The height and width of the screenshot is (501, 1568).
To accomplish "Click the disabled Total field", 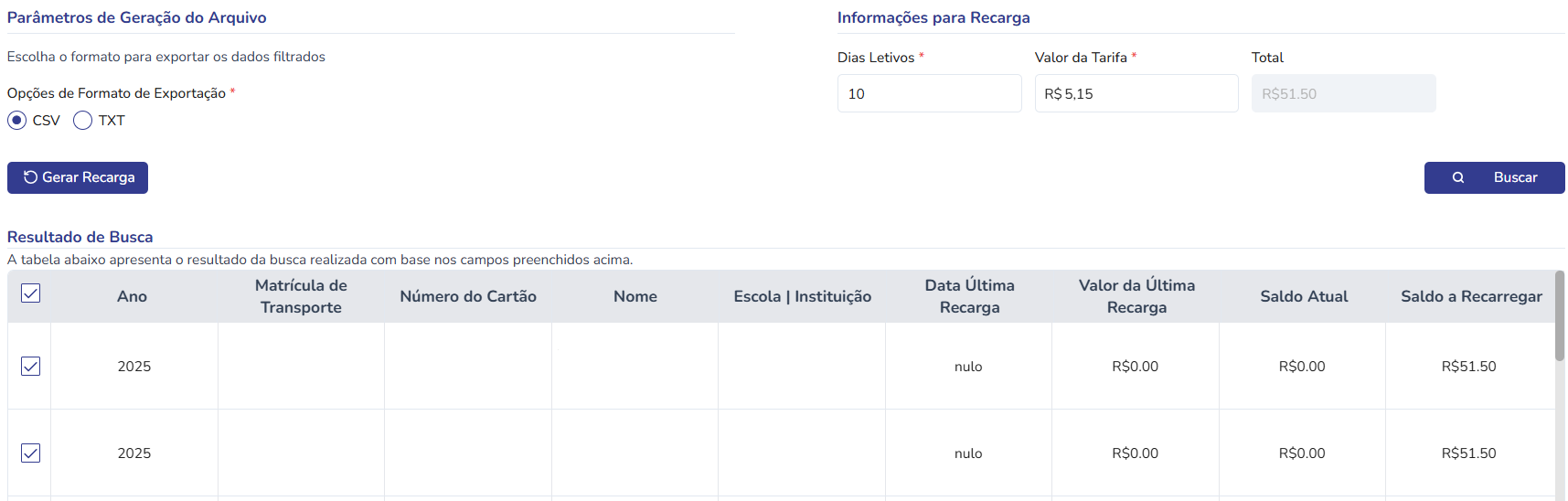I will click(x=1343, y=93).
